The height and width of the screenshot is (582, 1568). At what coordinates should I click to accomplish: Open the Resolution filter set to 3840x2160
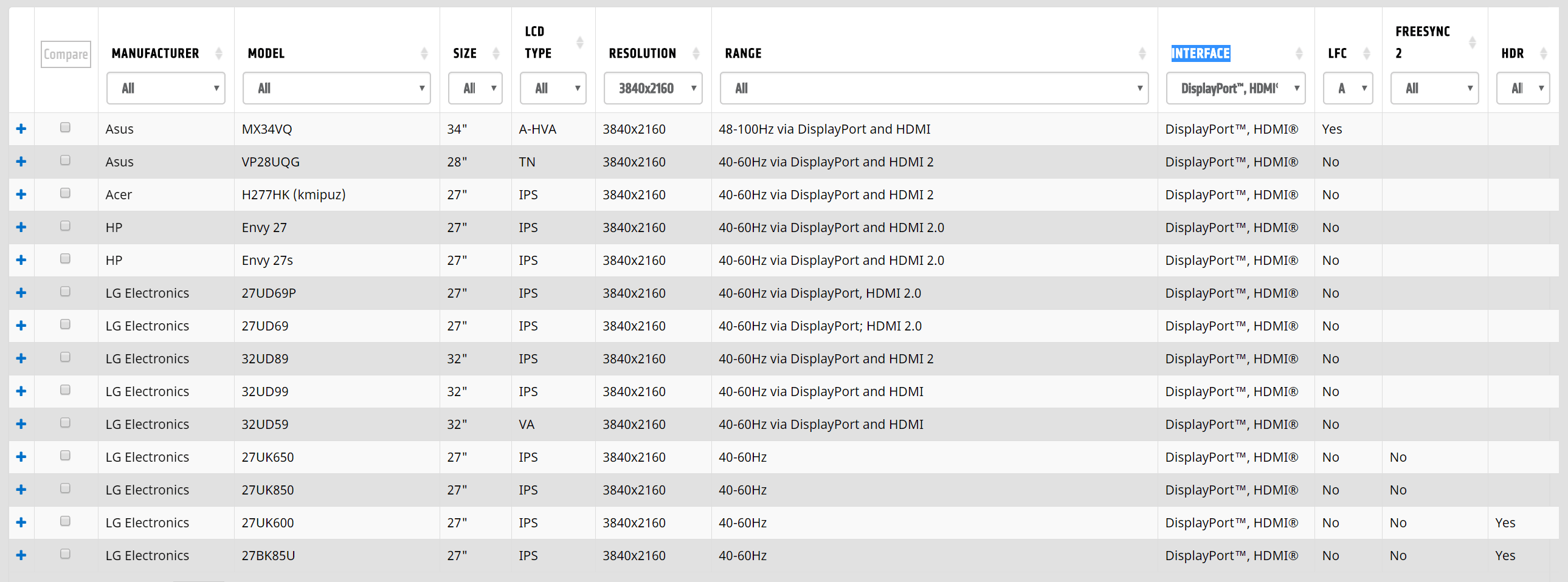[652, 88]
